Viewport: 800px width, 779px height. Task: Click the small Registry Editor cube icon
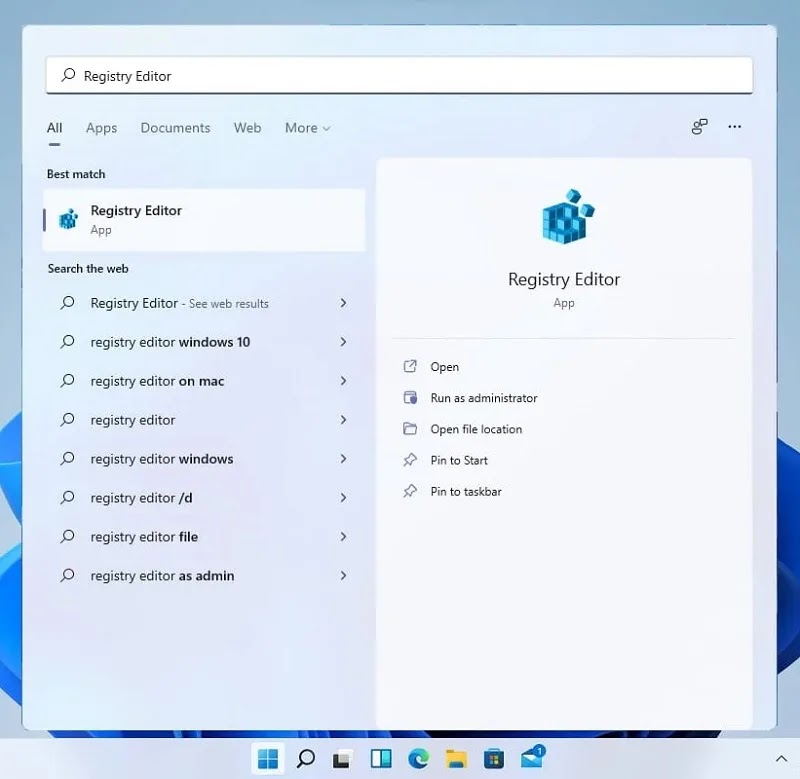pos(68,219)
